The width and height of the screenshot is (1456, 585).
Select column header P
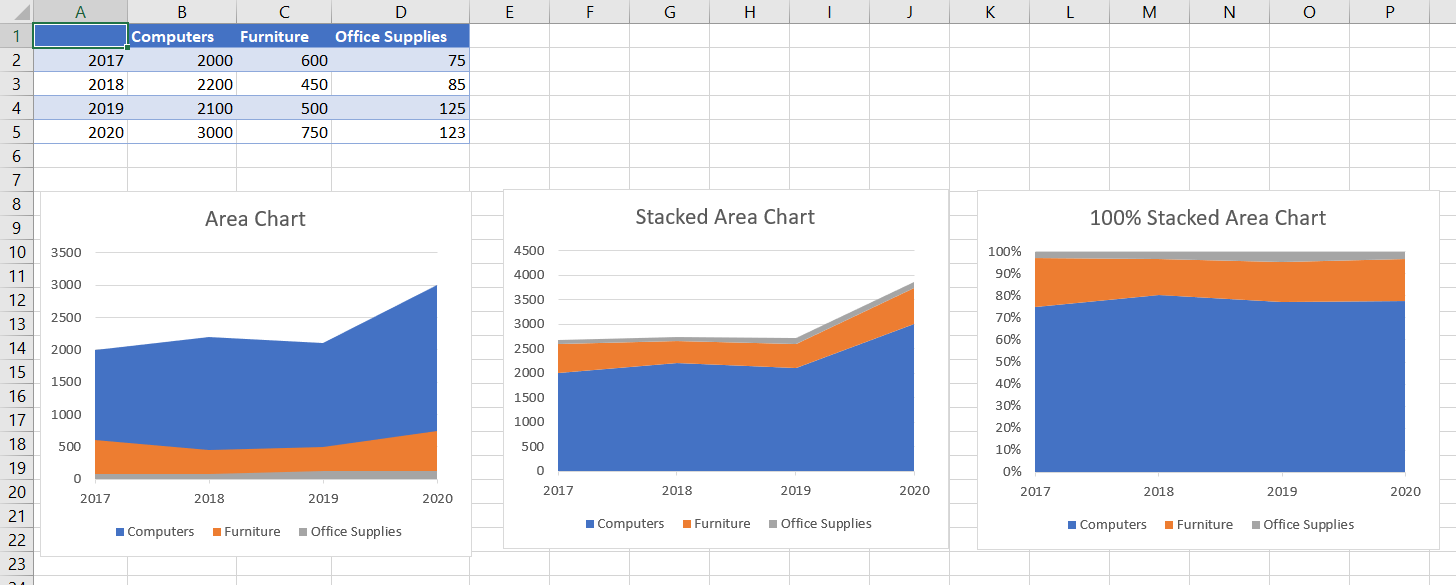[x=1388, y=11]
